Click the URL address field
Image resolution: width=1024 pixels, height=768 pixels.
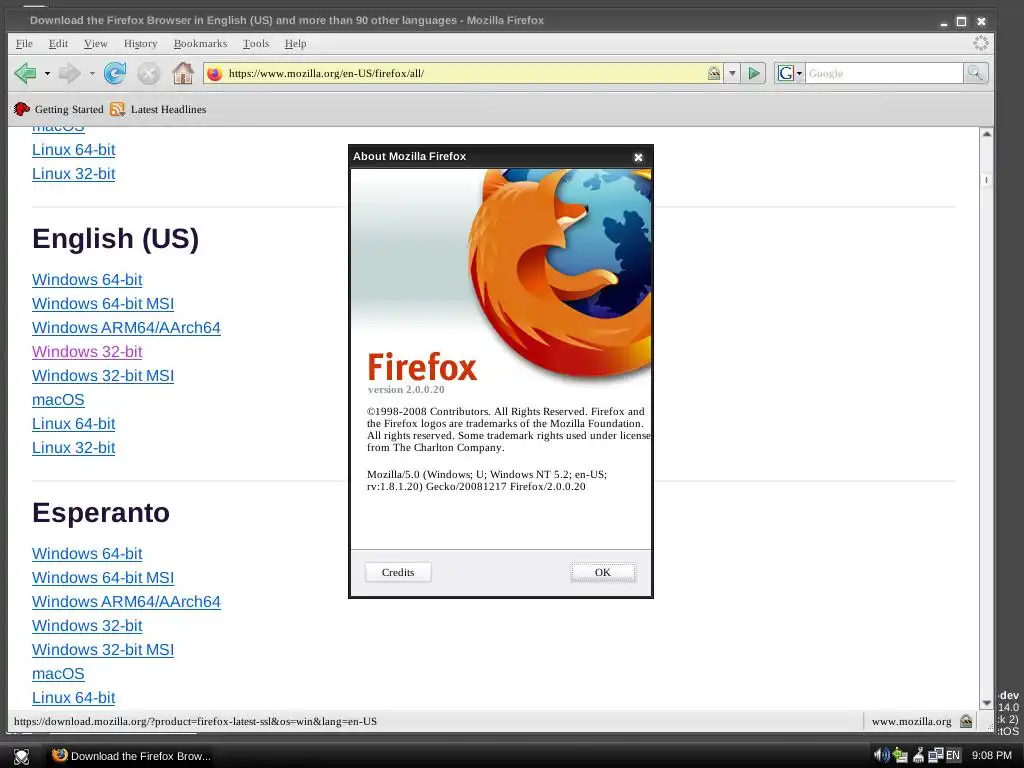tap(465, 74)
